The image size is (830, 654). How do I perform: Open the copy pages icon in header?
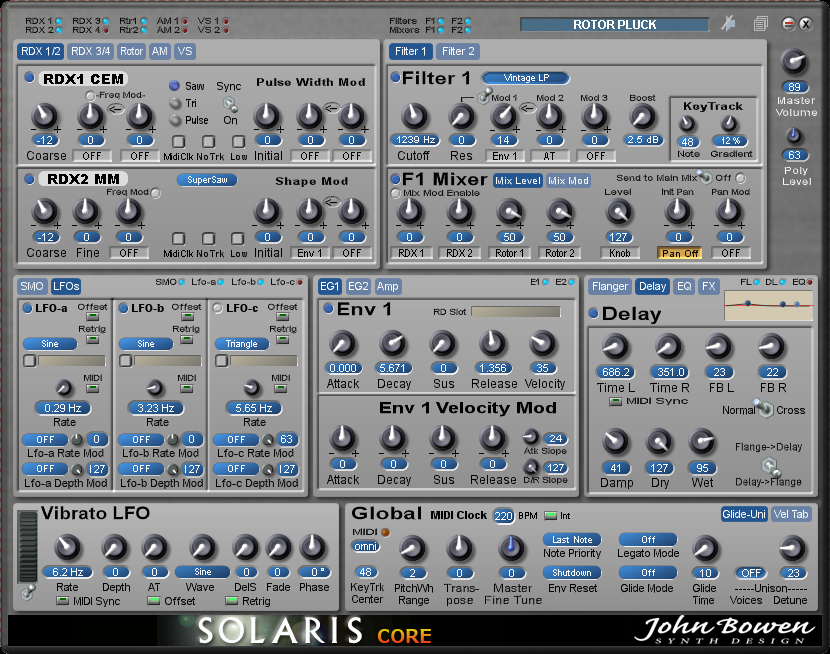point(761,24)
